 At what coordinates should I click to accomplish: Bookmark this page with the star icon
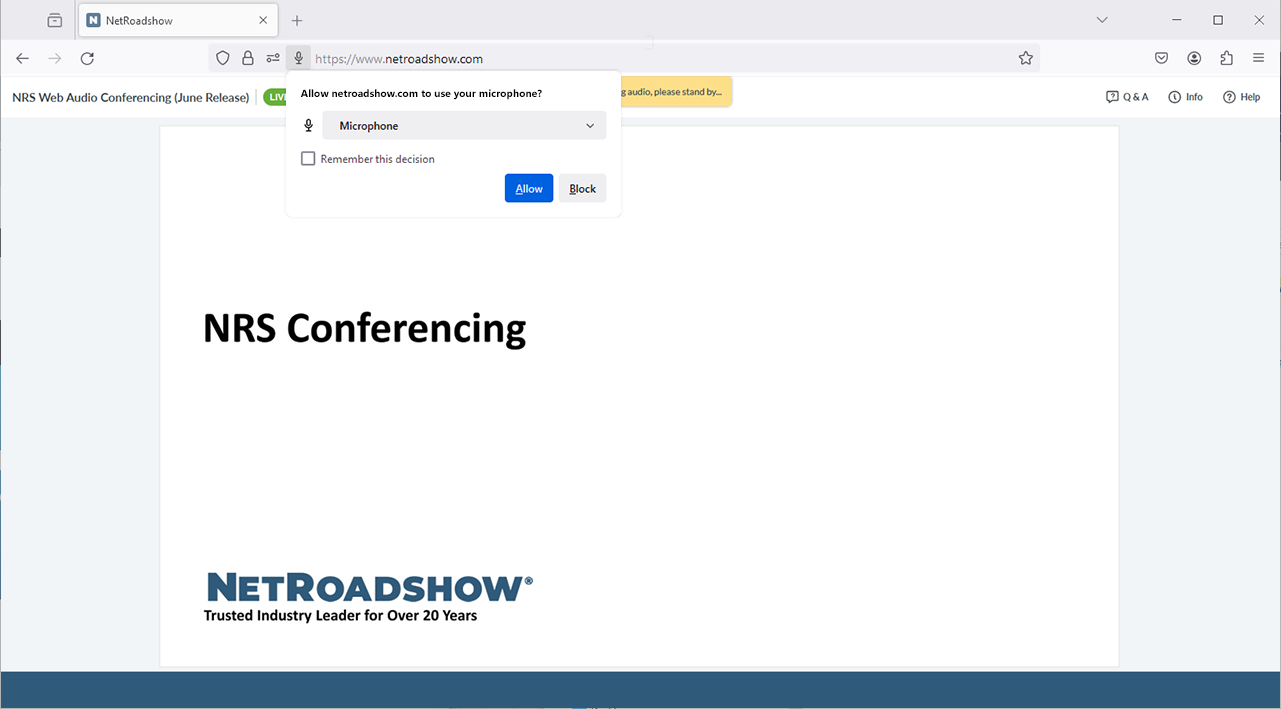[1026, 58]
